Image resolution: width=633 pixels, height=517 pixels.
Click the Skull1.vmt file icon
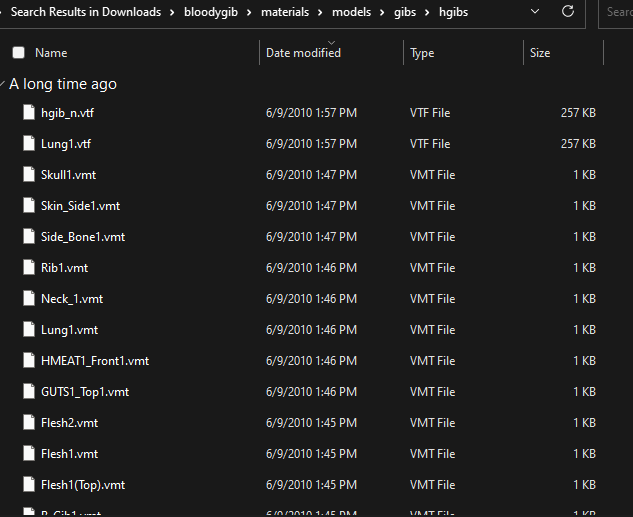point(29,175)
